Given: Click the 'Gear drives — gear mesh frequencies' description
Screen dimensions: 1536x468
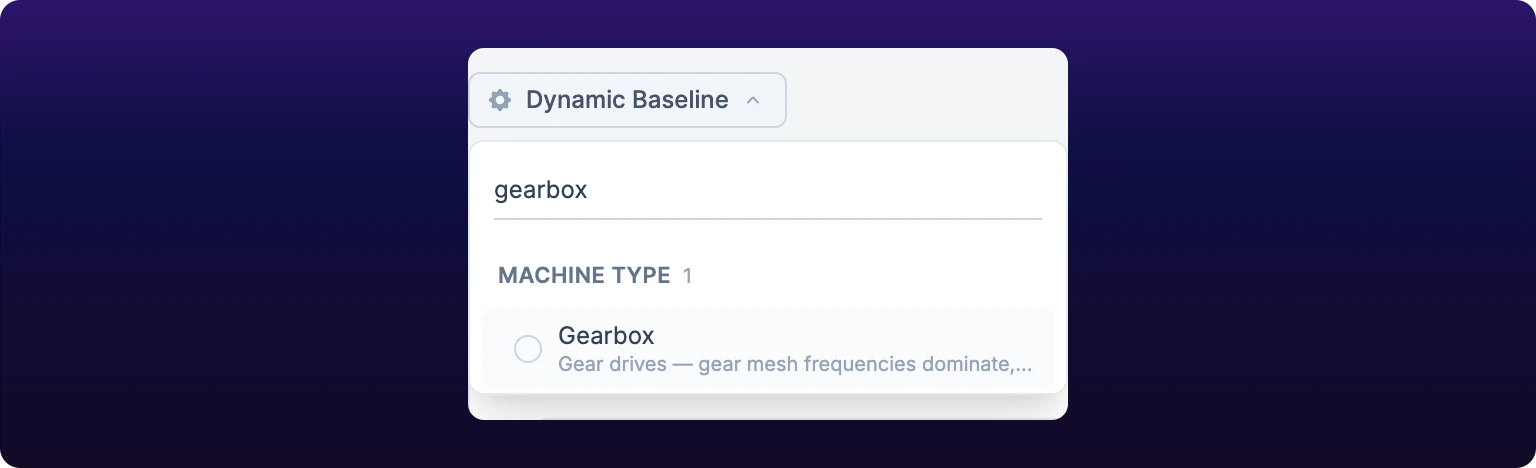Looking at the screenshot, I should 795,364.
